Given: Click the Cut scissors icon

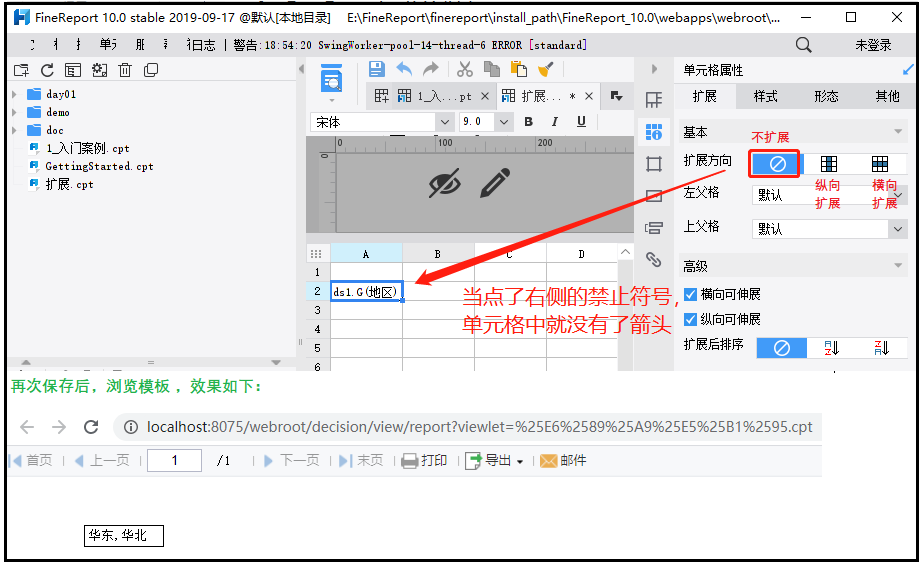Looking at the screenshot, I should (465, 69).
